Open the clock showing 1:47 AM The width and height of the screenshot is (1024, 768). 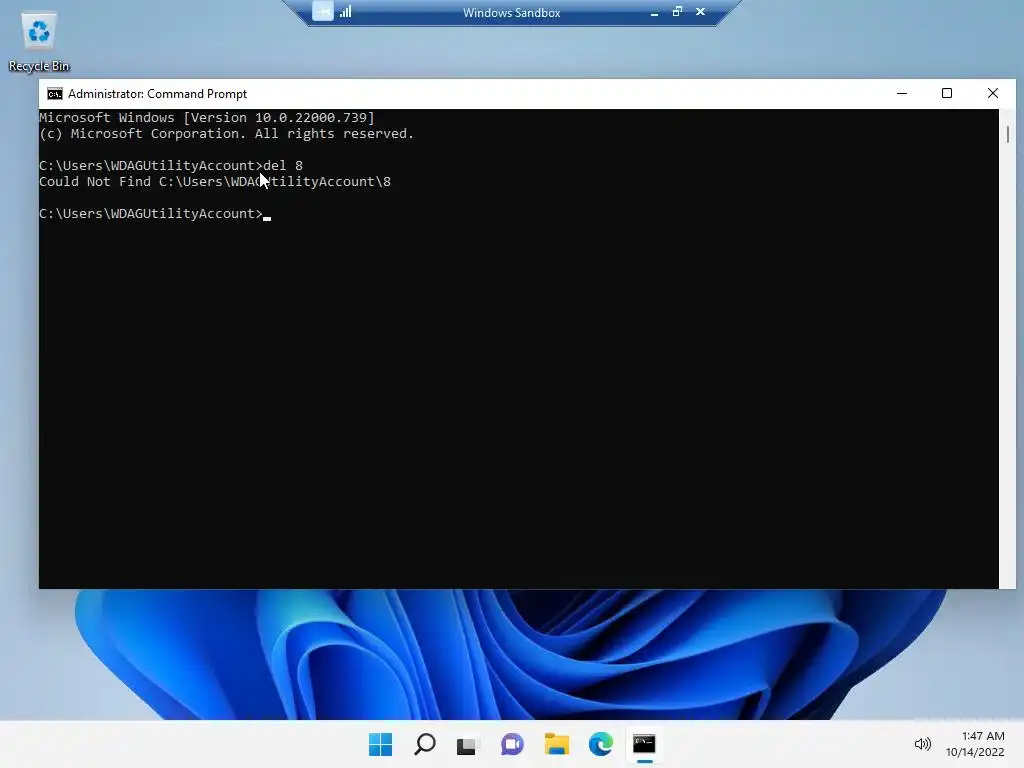[975, 744]
